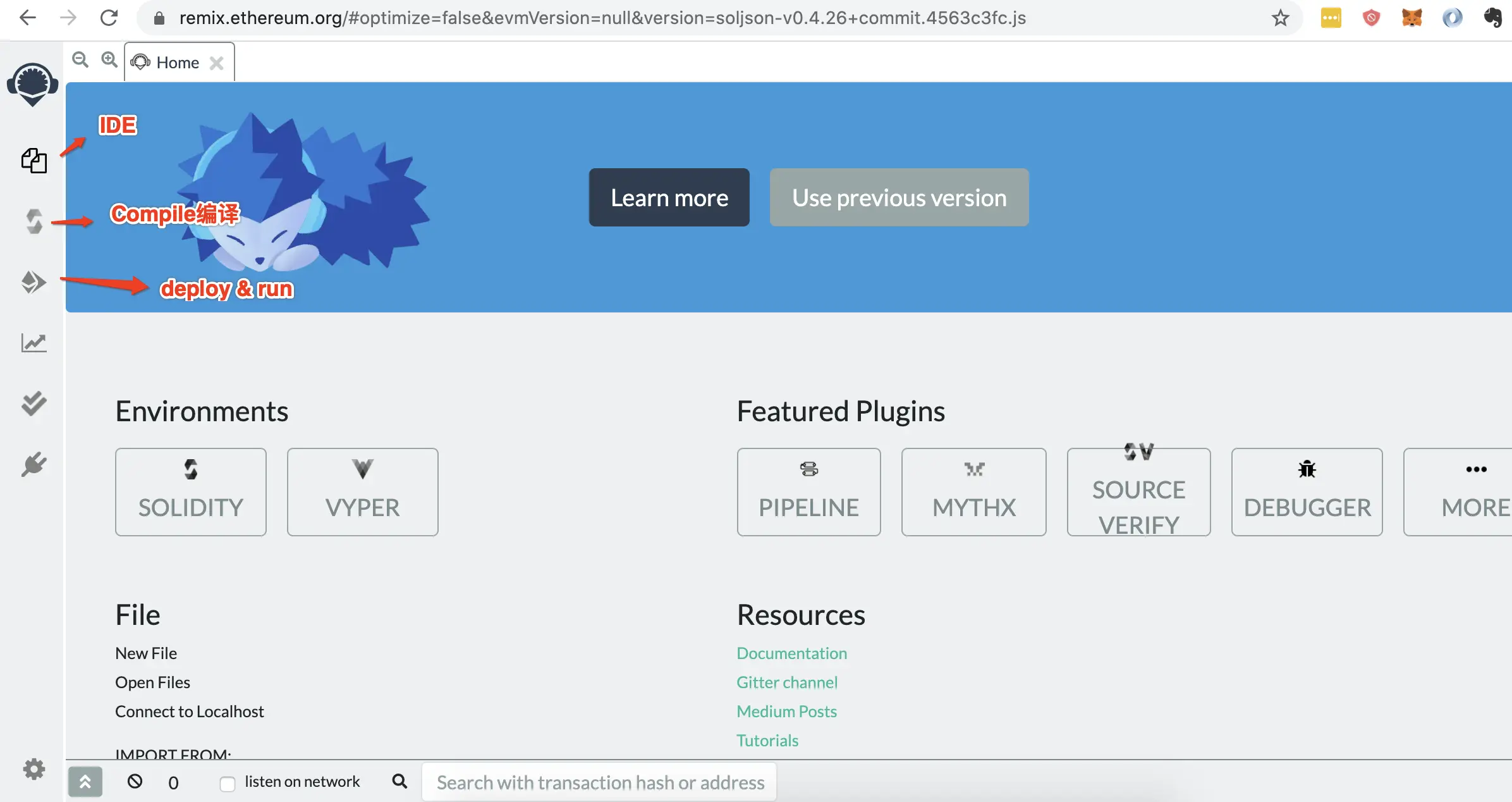Clear the terminal console
The image size is (1512, 802).
[135, 782]
